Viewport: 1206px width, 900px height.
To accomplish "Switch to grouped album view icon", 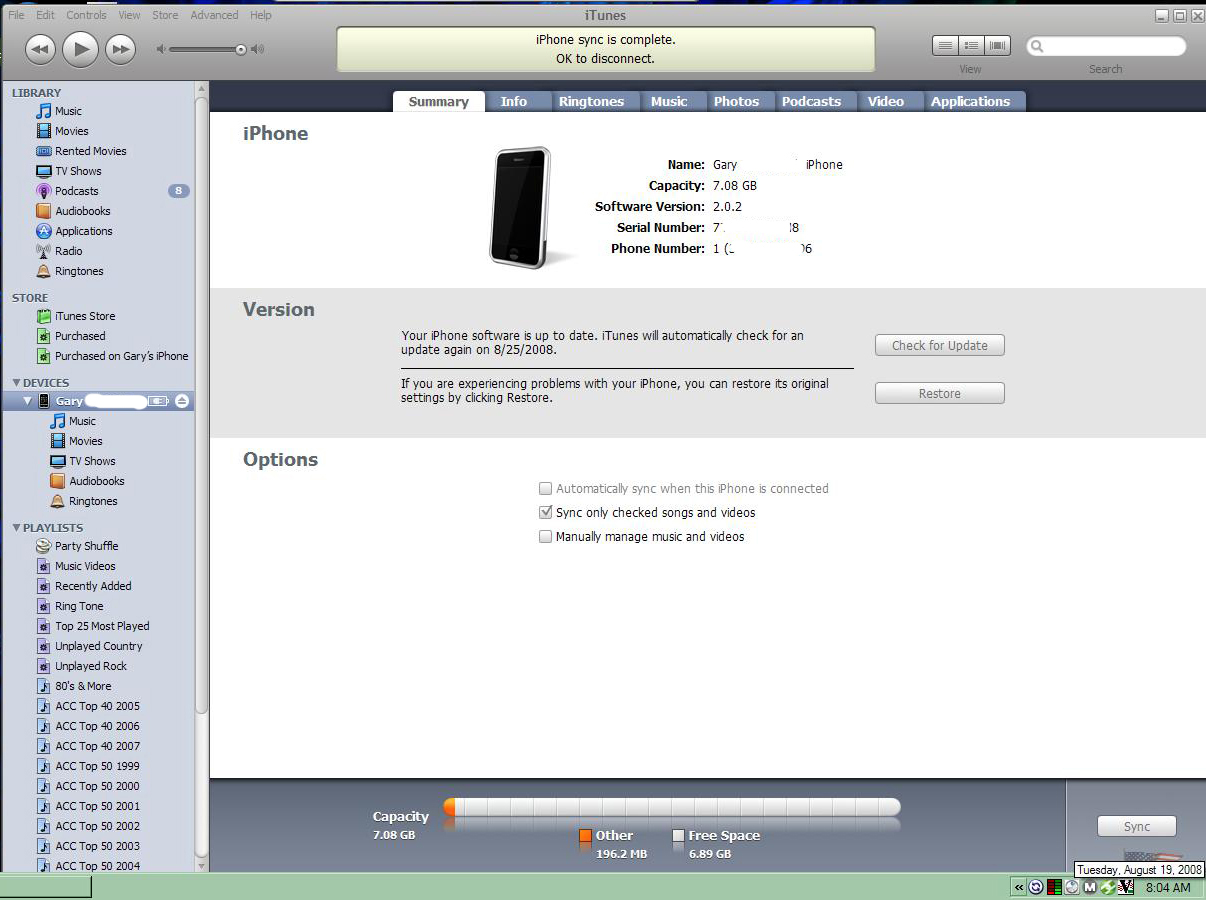I will coord(971,46).
